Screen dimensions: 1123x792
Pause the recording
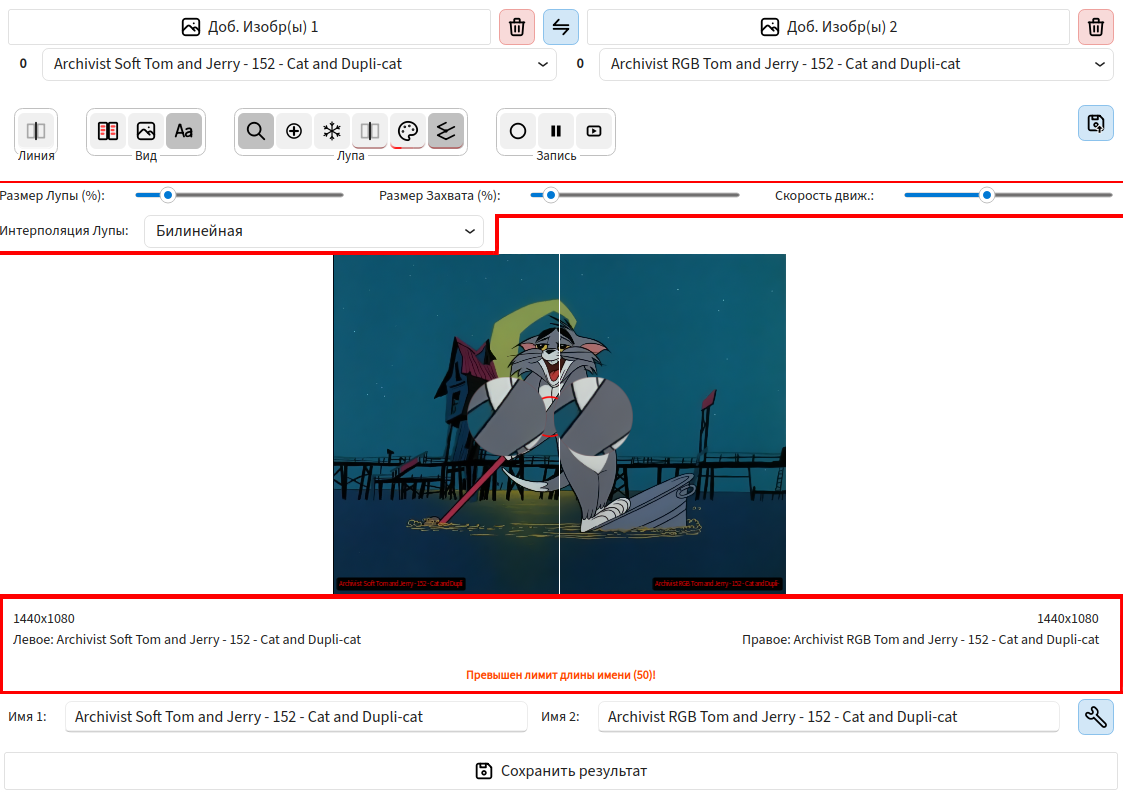click(556, 131)
